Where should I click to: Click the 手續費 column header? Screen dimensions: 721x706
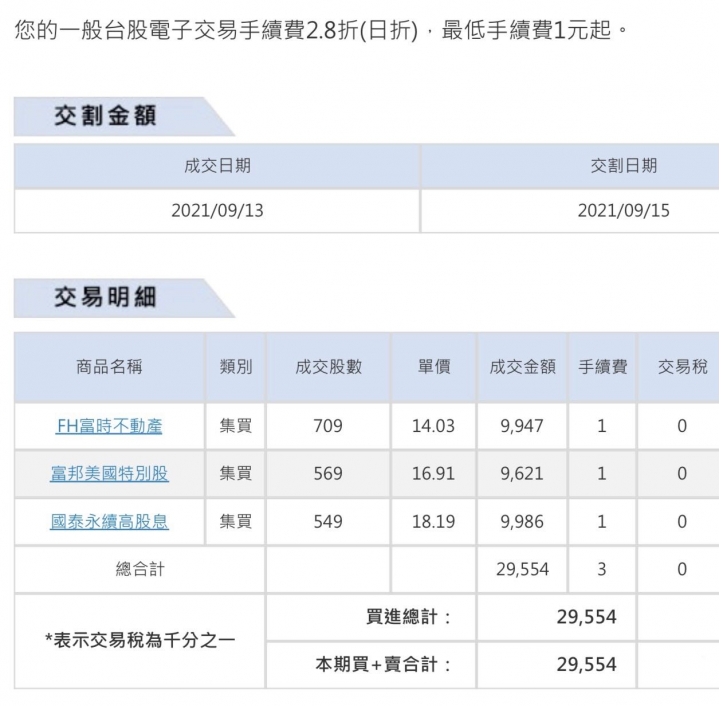click(x=602, y=367)
